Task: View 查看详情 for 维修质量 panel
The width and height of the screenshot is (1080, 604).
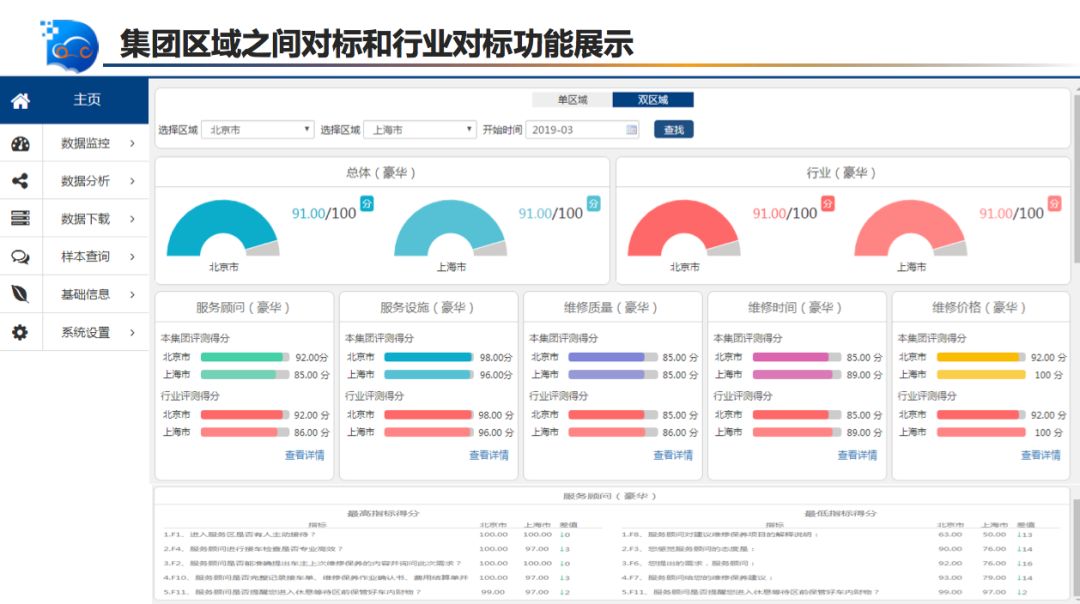Action: [672, 455]
